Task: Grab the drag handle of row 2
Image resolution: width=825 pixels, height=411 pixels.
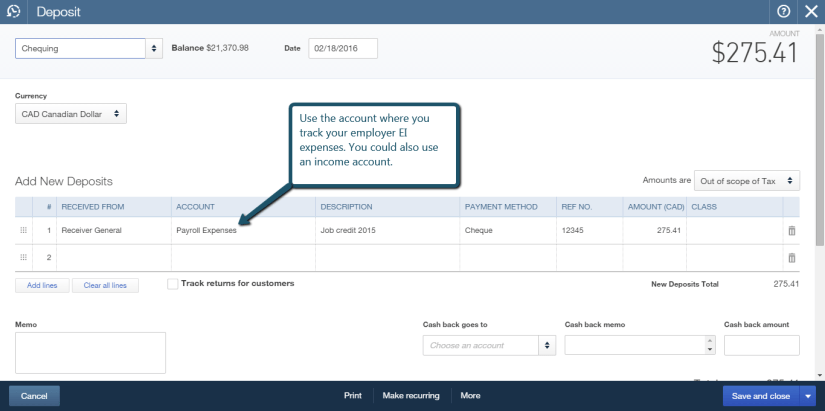Action: [x=24, y=258]
